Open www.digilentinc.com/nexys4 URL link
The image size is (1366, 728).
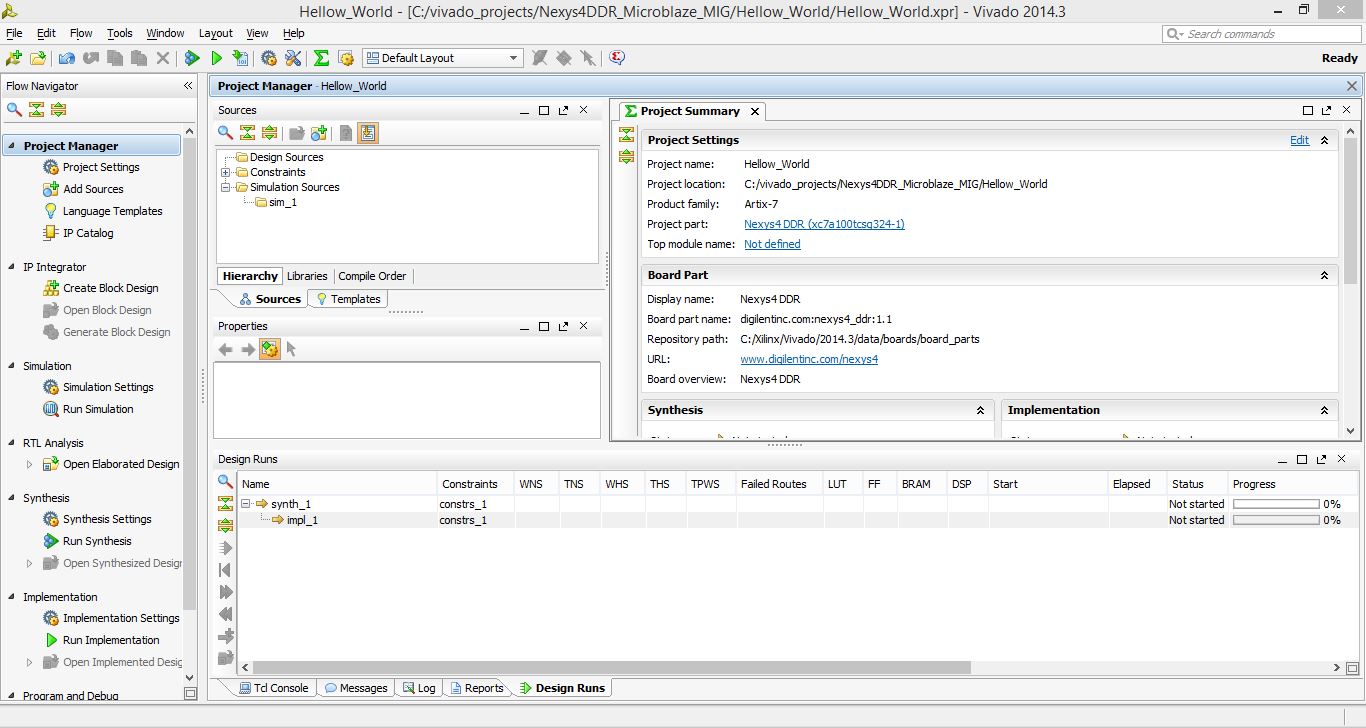click(x=809, y=359)
